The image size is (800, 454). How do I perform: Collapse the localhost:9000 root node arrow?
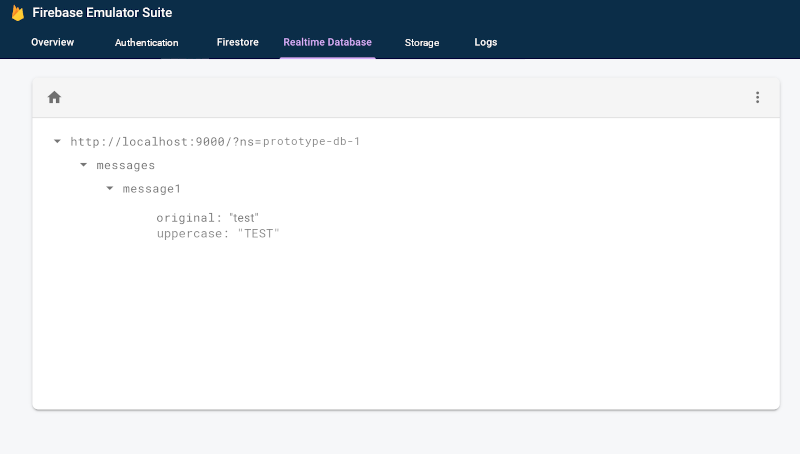(x=58, y=142)
